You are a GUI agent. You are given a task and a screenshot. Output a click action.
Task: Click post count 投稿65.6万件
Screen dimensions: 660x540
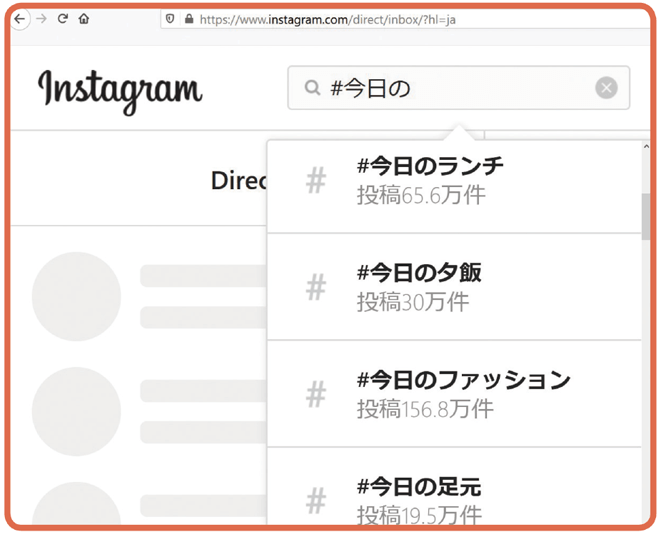(x=421, y=195)
